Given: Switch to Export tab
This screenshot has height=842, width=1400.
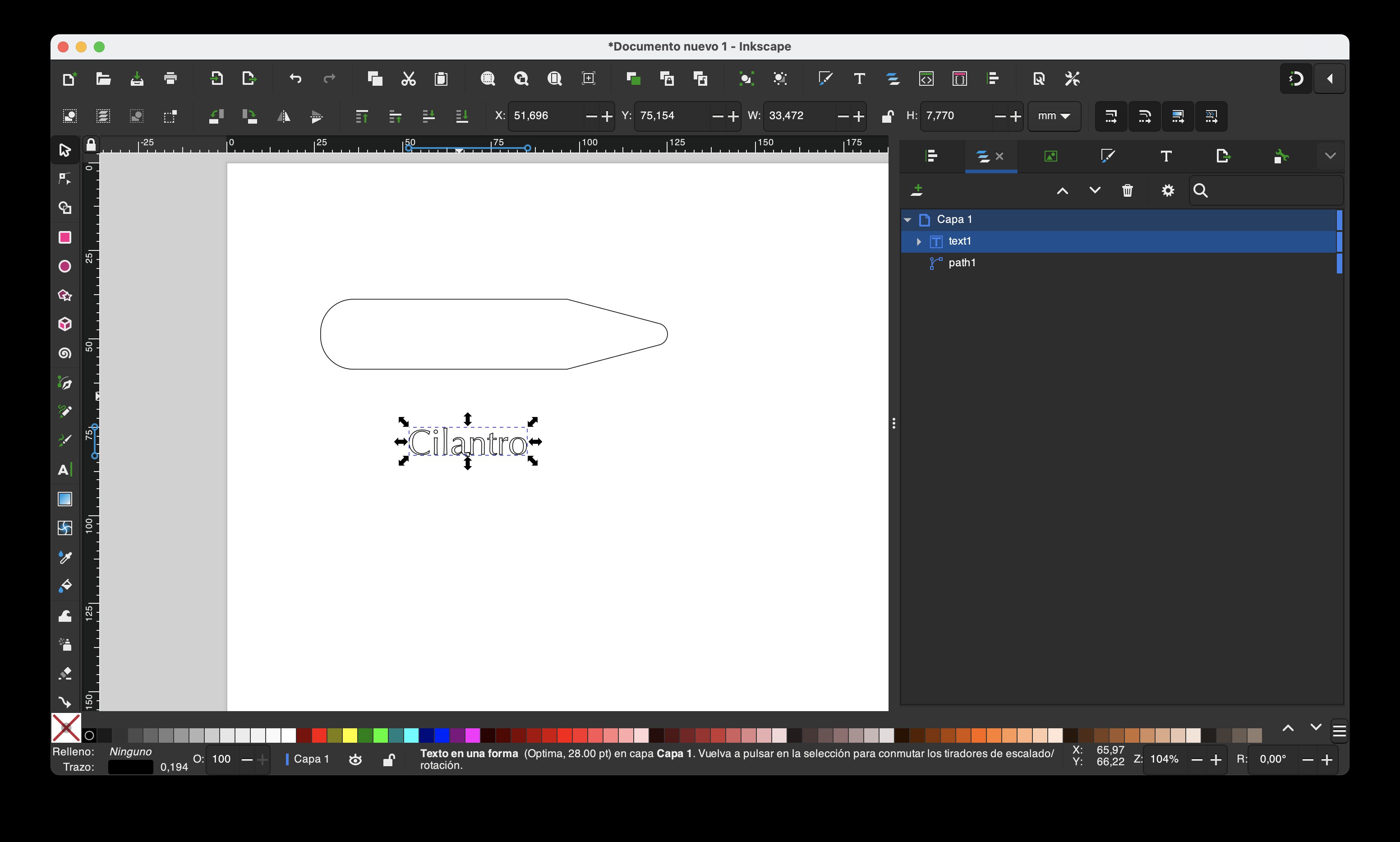Looking at the screenshot, I should tap(1223, 156).
